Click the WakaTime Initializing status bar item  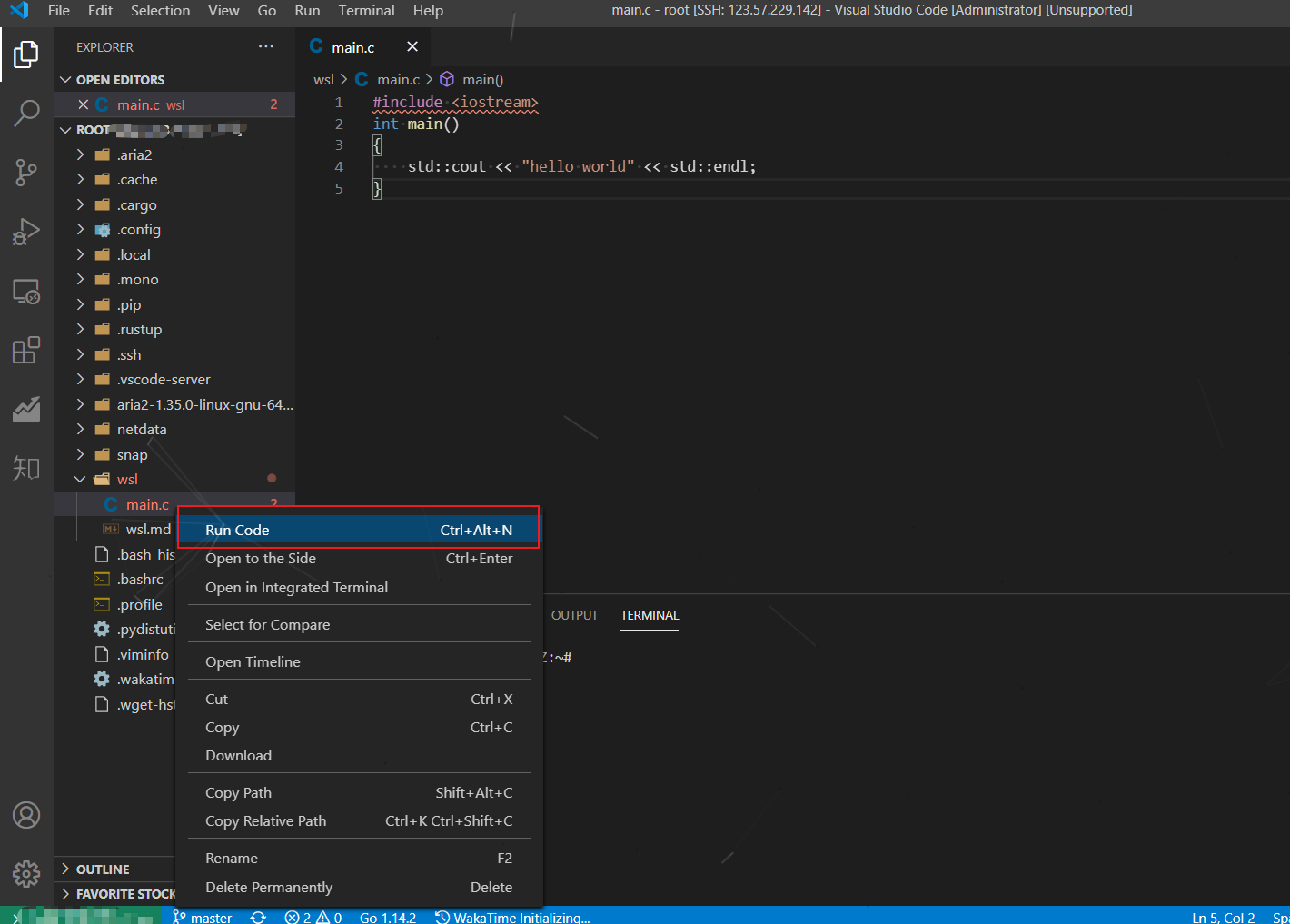[x=513, y=917]
